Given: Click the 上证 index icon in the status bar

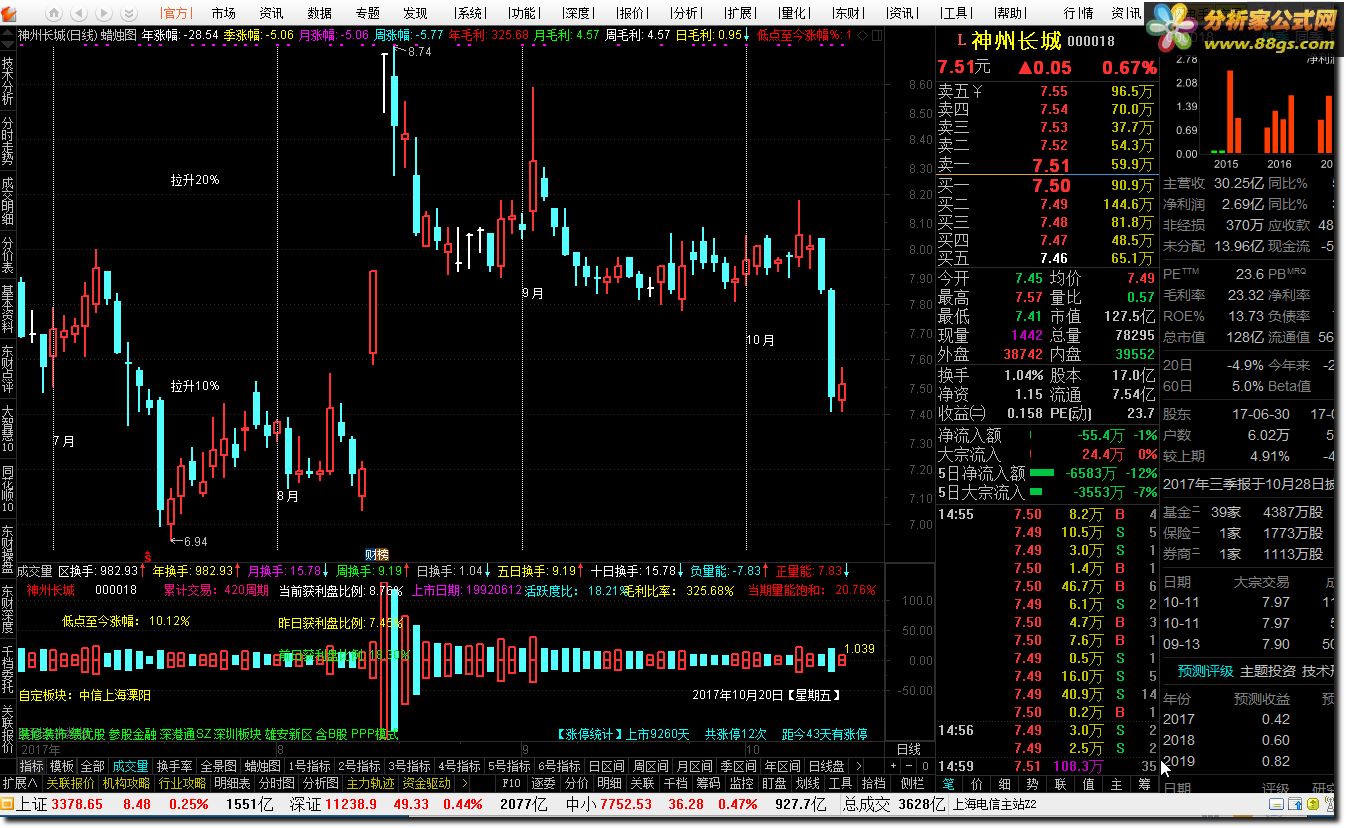Looking at the screenshot, I should [x=9, y=804].
